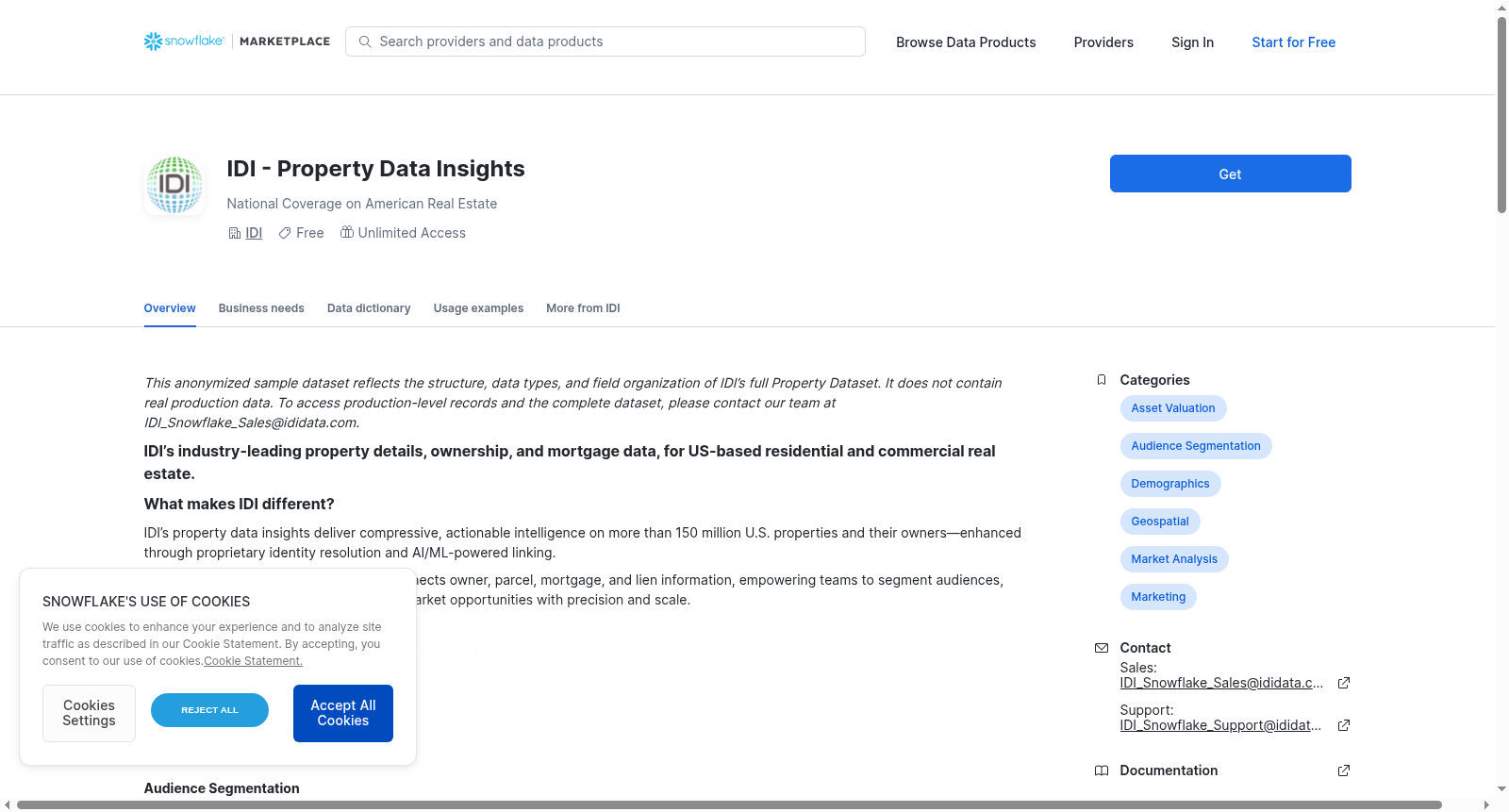Select the Demographics category tag

[1170, 484]
